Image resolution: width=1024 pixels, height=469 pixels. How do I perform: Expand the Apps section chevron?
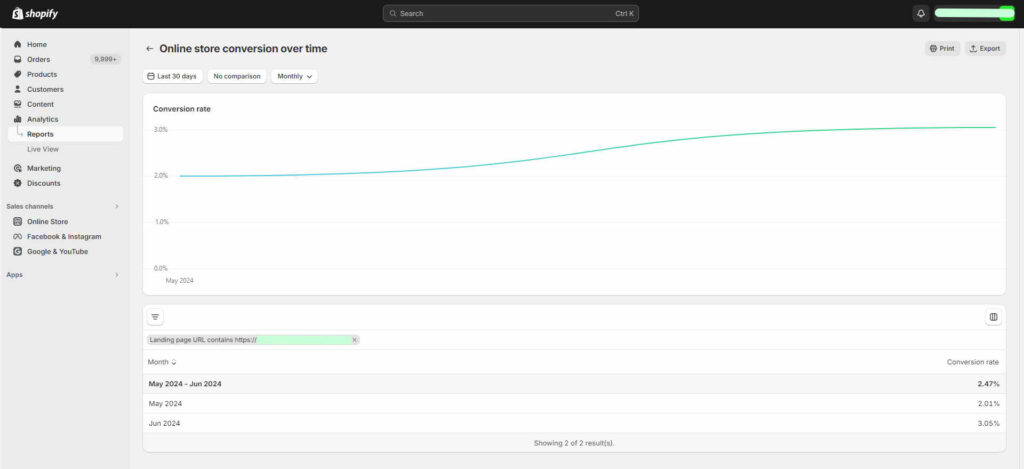pyautogui.click(x=116, y=274)
